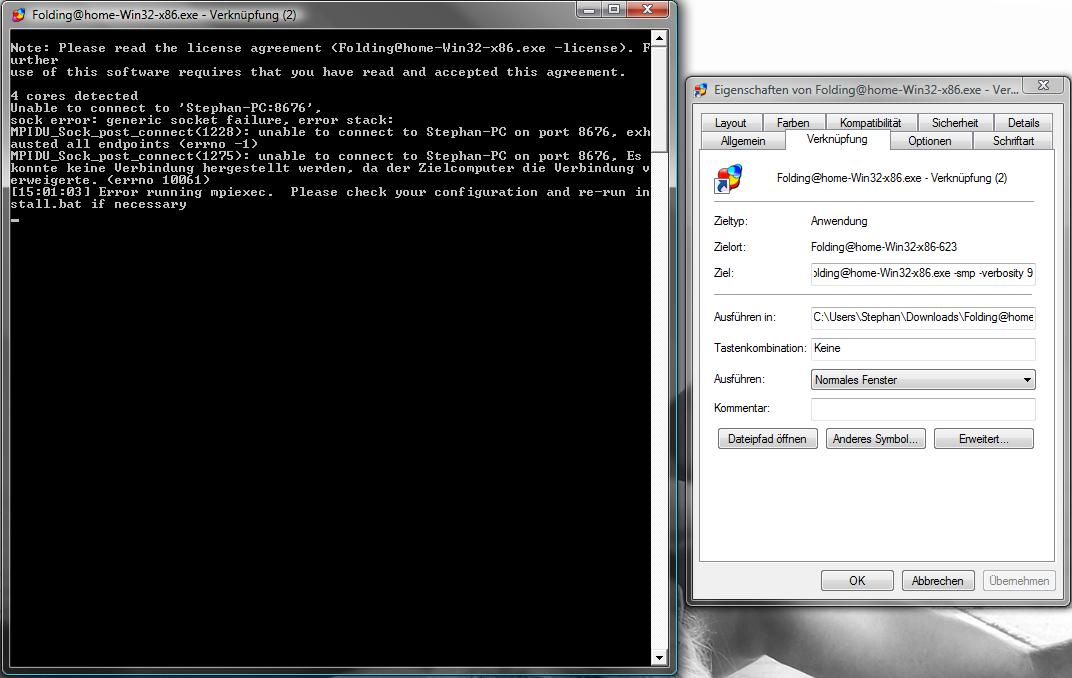The width and height of the screenshot is (1072, 678).
Task: Click the Zieltyp value 'Anwendung'
Action: point(839,221)
